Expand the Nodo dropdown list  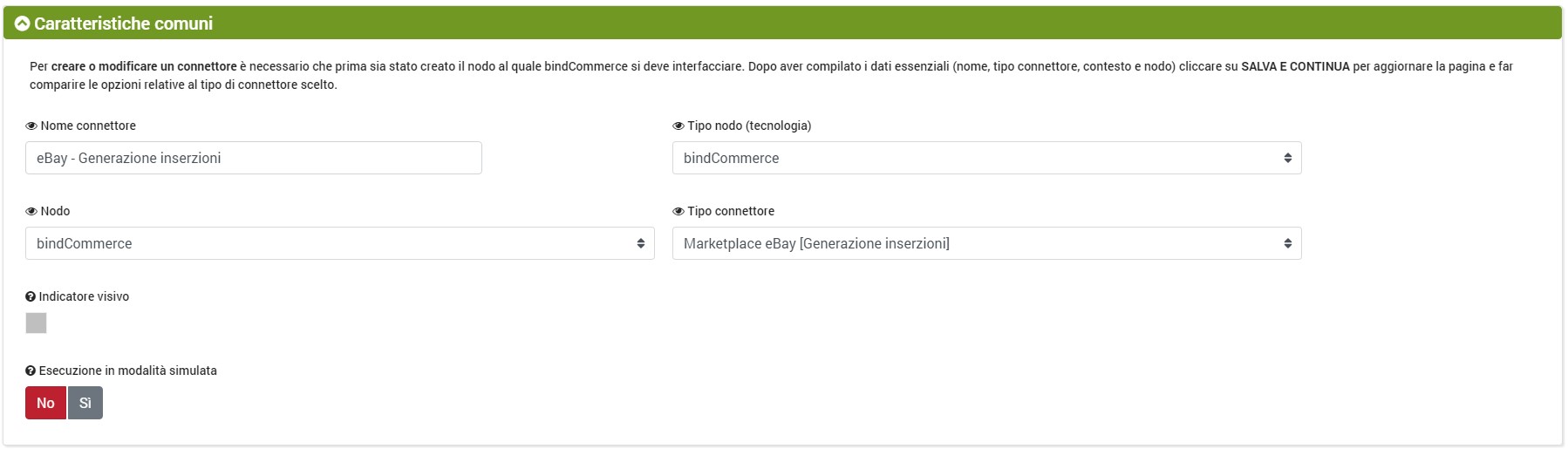tap(339, 243)
